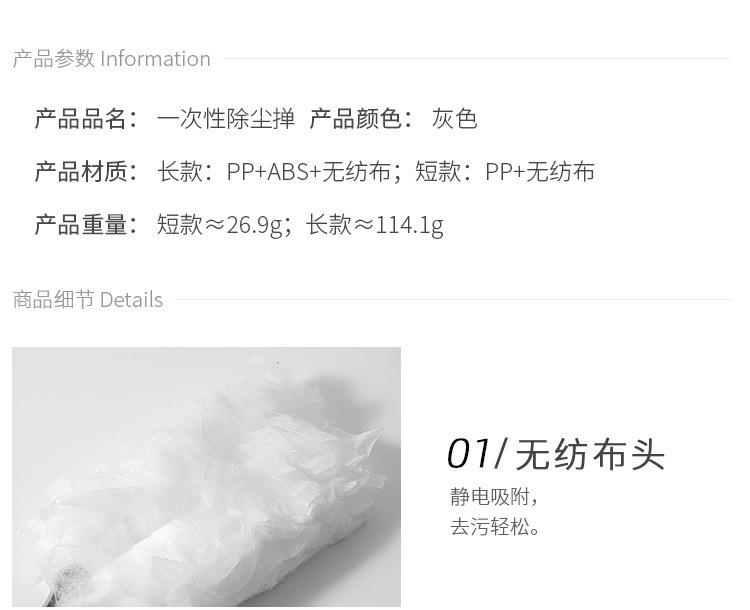Click the 产品参数 Information heading

click(x=111, y=59)
